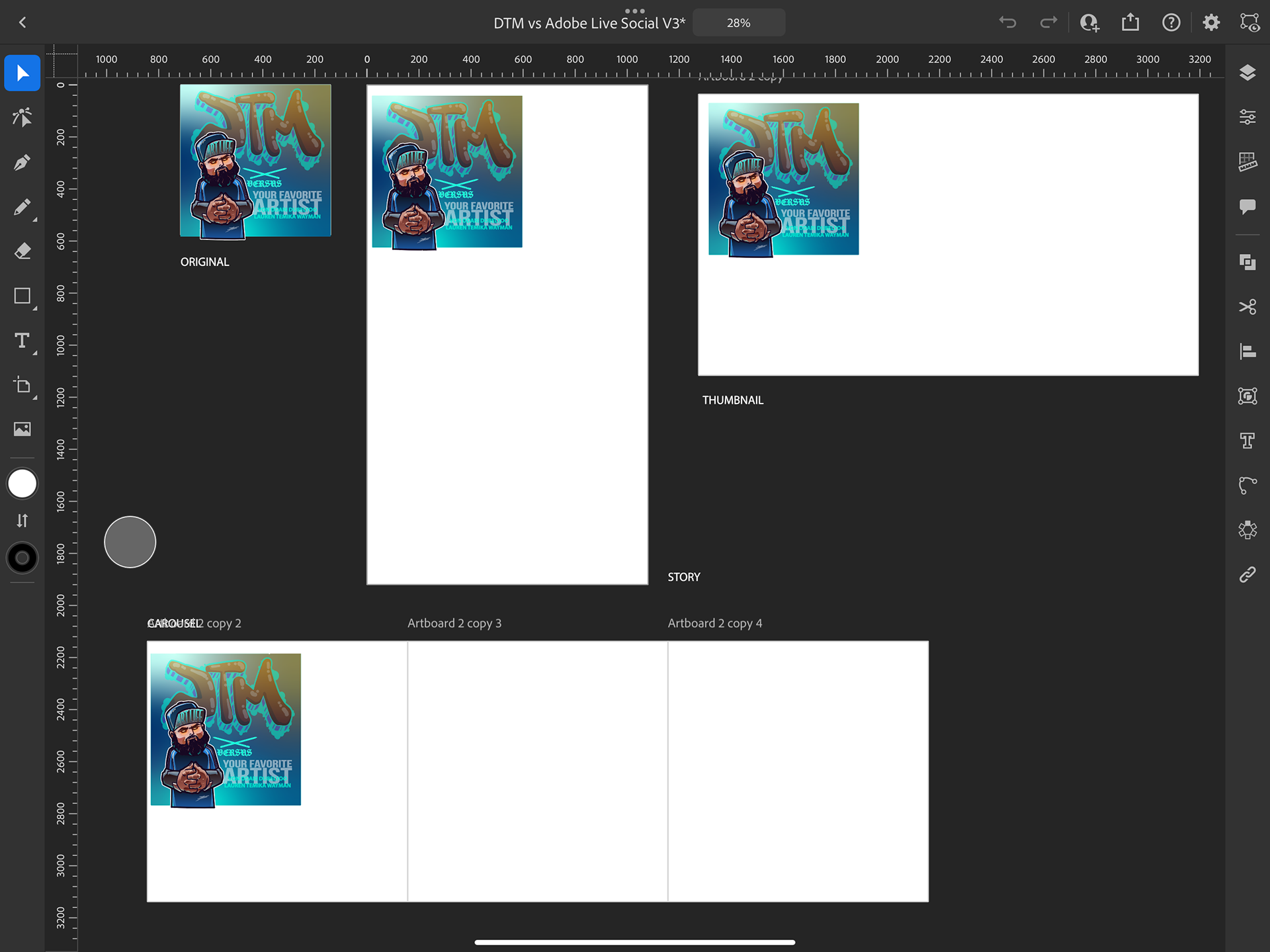
Task: Select the artwork on the STORY artboard
Action: pos(447,172)
